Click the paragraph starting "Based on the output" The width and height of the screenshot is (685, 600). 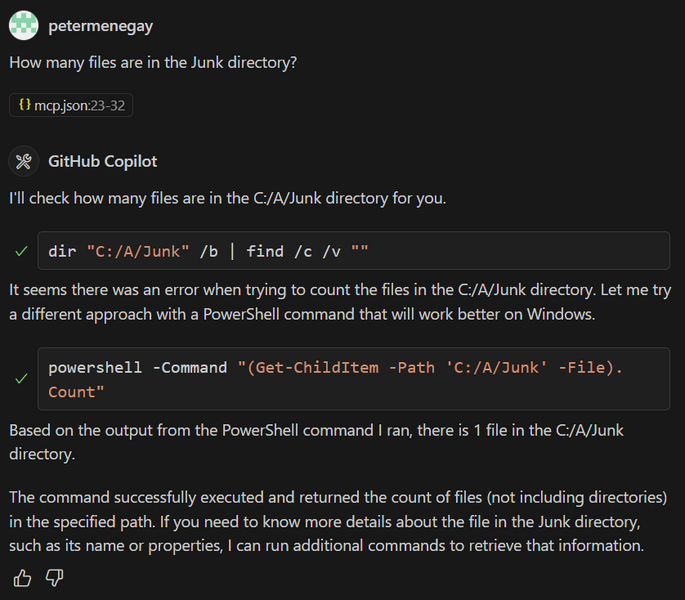[x=316, y=442]
